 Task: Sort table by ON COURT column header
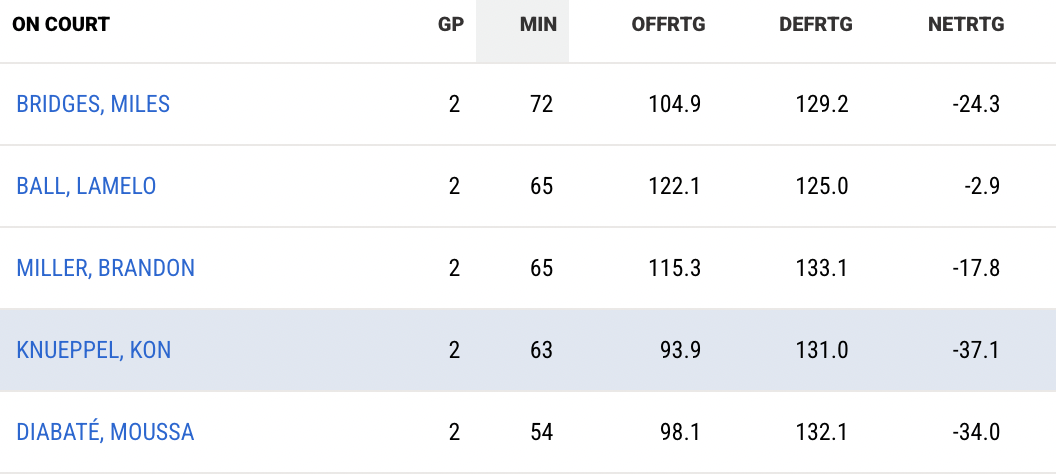[61, 25]
